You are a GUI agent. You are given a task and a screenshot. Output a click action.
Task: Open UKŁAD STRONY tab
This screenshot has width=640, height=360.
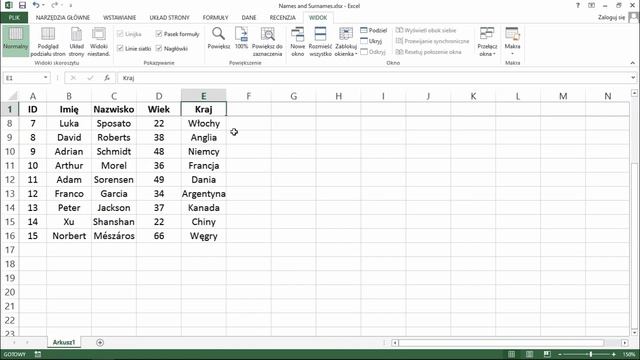(x=169, y=18)
